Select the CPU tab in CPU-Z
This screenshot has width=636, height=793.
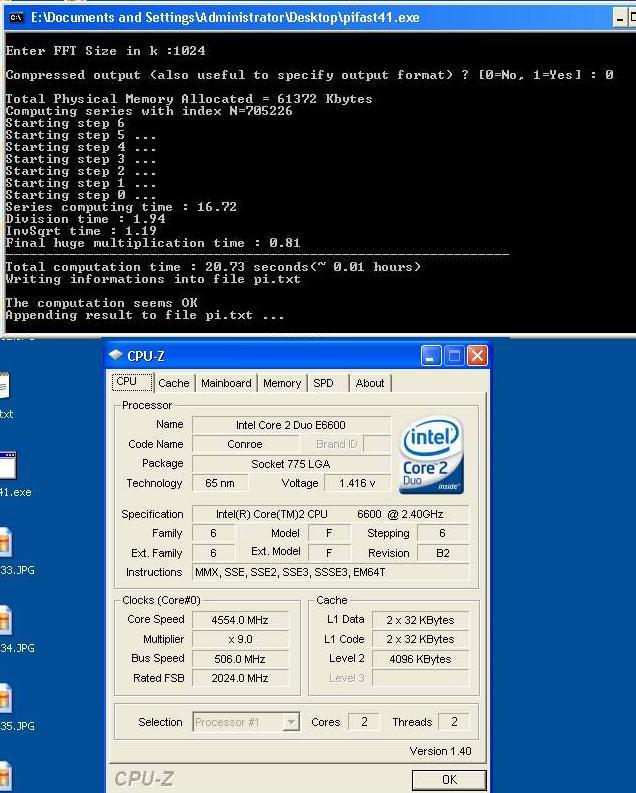(x=132, y=382)
